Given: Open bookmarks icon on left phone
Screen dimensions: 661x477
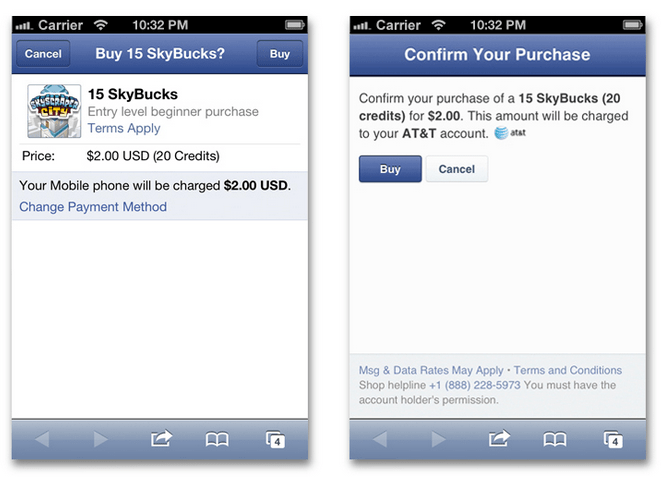Looking at the screenshot, I should click(x=217, y=439).
